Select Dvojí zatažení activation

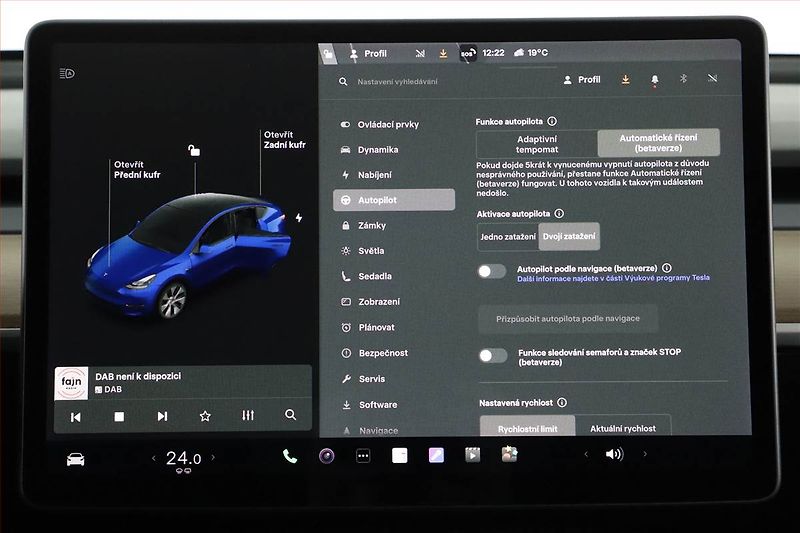point(569,237)
